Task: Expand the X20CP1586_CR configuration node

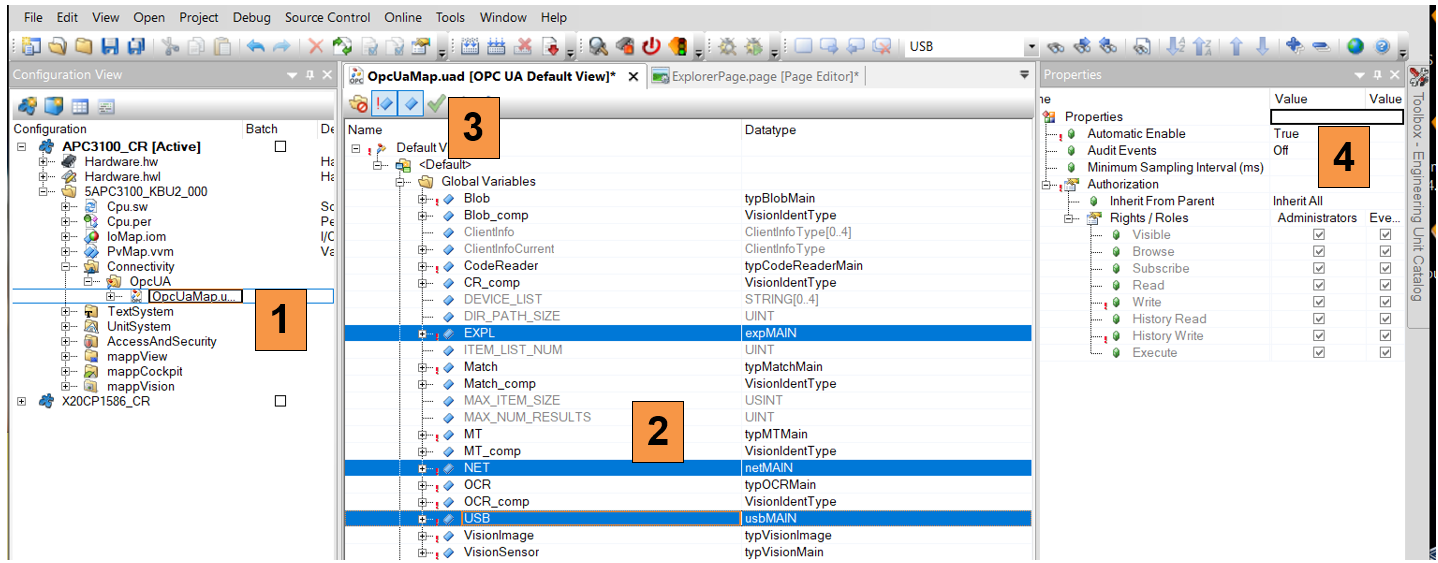Action: (22, 401)
